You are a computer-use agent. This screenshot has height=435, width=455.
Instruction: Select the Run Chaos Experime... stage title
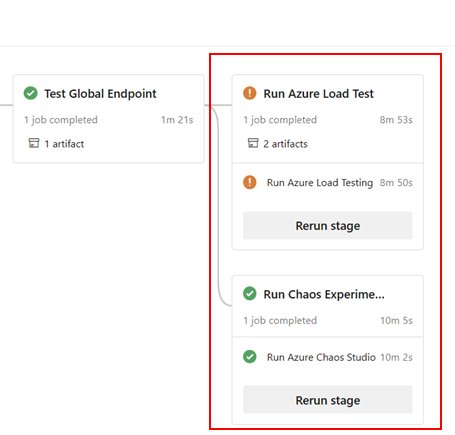point(324,294)
